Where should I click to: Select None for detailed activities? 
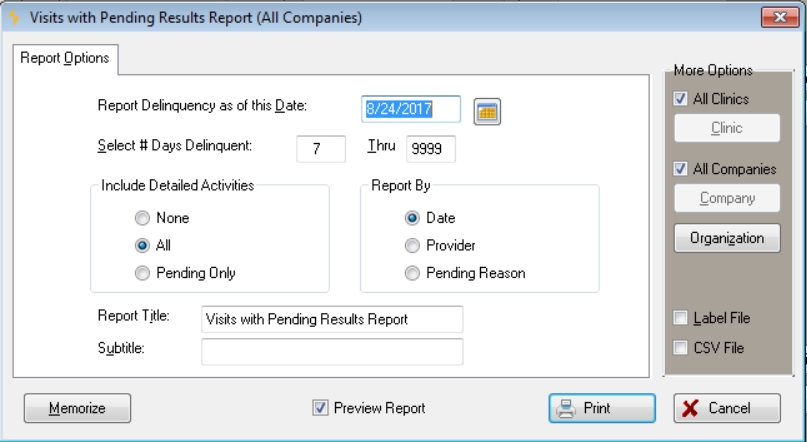point(142,218)
